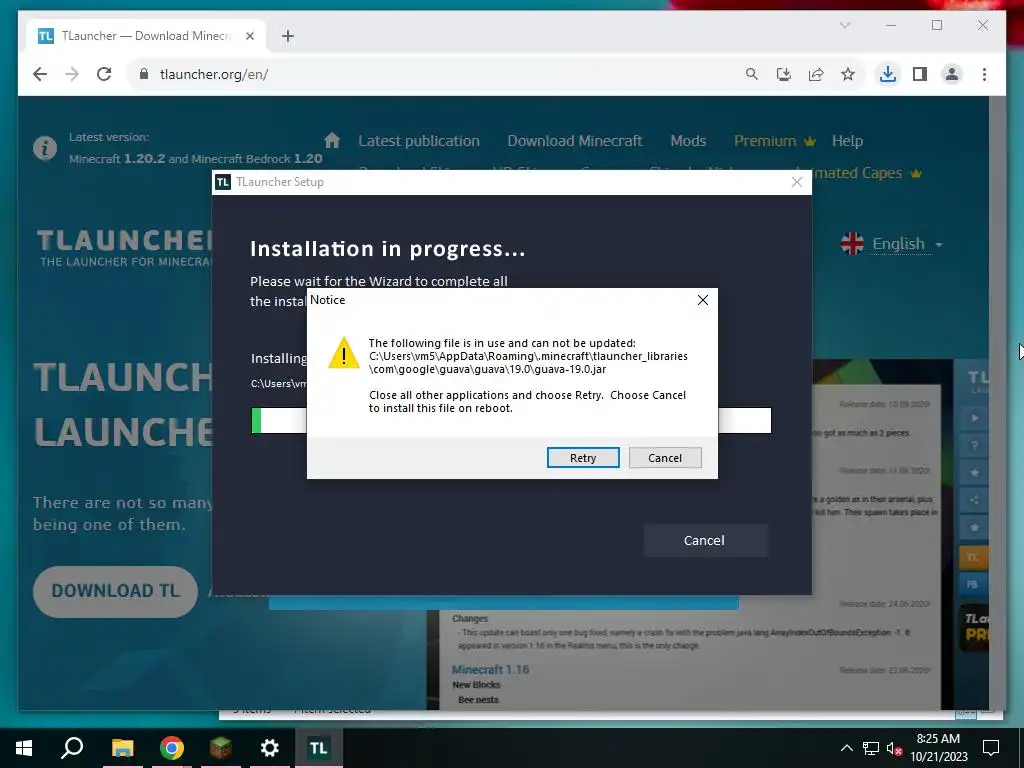1024x768 pixels.
Task: Click the home icon on TLauncher site
Action: (x=332, y=140)
